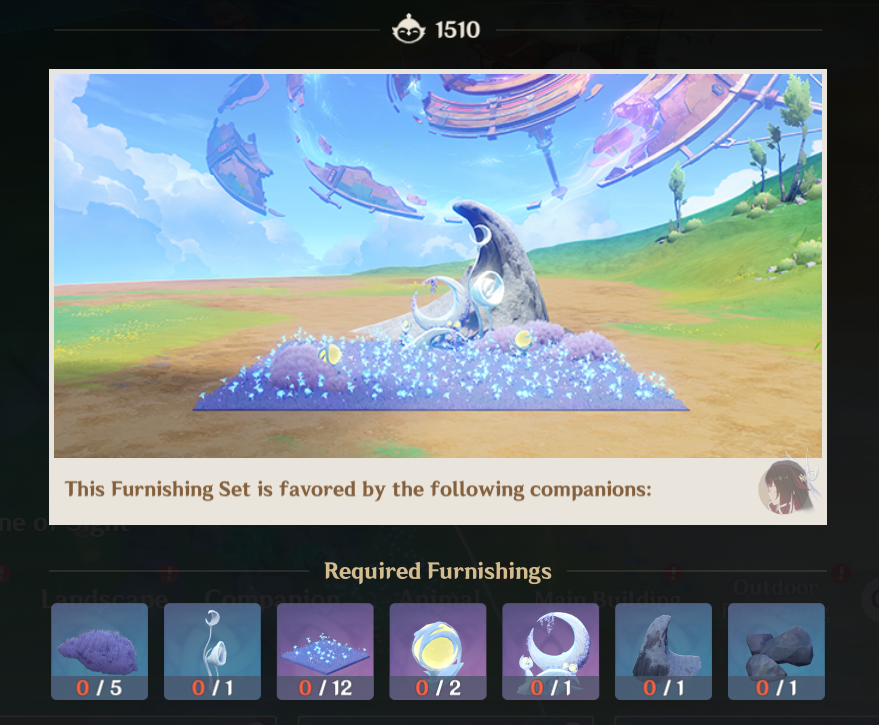Click the adeptal energy spirit icon
This screenshot has width=879, height=725.
(409, 29)
